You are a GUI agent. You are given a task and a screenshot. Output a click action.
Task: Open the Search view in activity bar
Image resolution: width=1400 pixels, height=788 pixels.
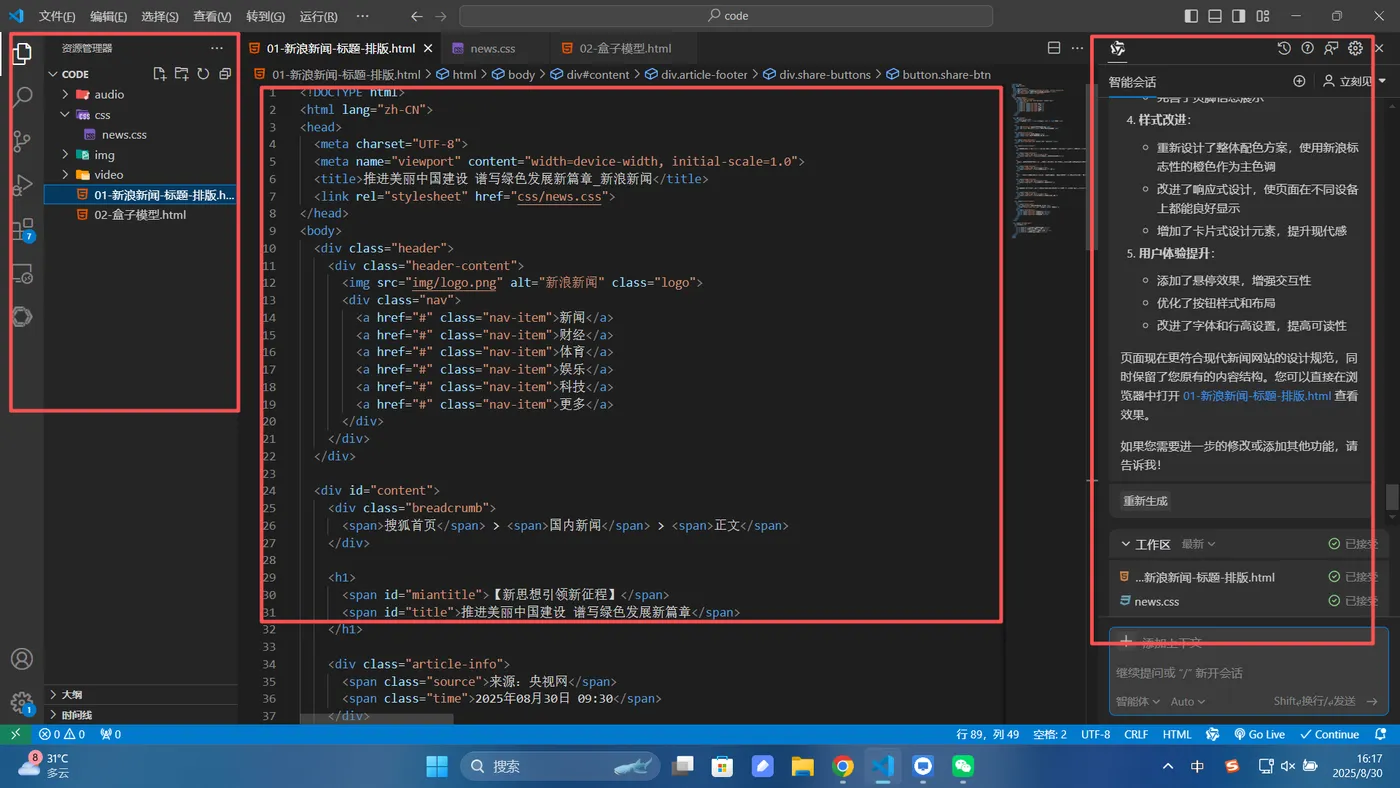click(x=22, y=97)
